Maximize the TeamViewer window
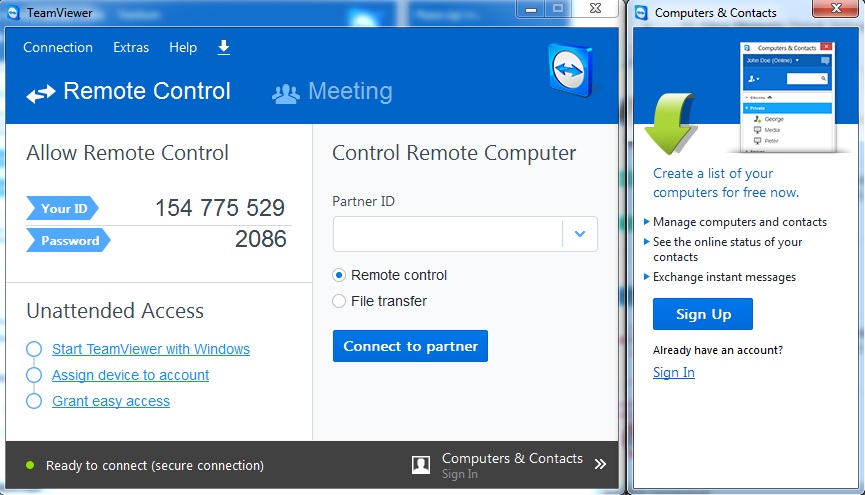The height and width of the screenshot is (495, 865). pyautogui.click(x=558, y=8)
